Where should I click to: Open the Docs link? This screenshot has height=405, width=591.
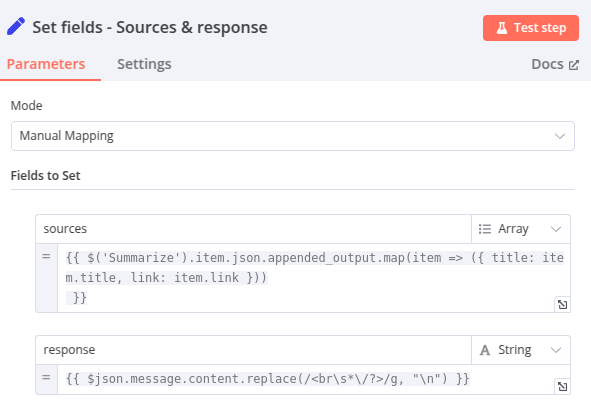[x=555, y=64]
